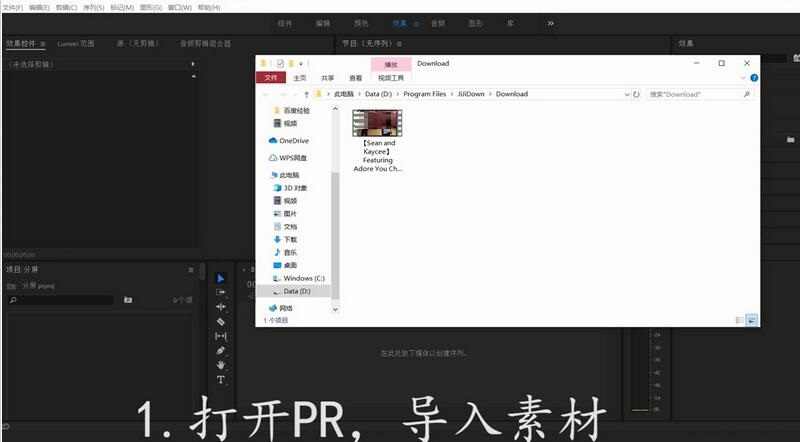Open the 查看 ribbon tab in Explorer
The image size is (800, 442).
coord(355,77)
